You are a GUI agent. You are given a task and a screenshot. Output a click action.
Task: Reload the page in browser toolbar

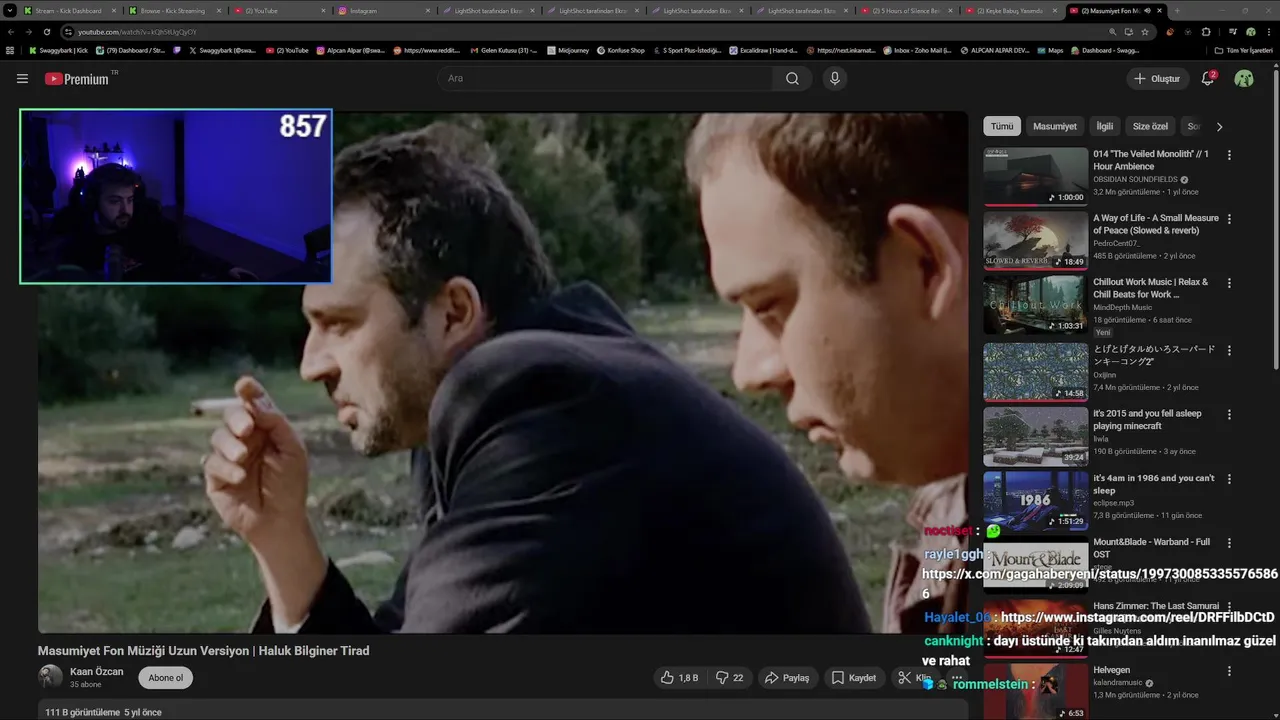click(x=47, y=32)
